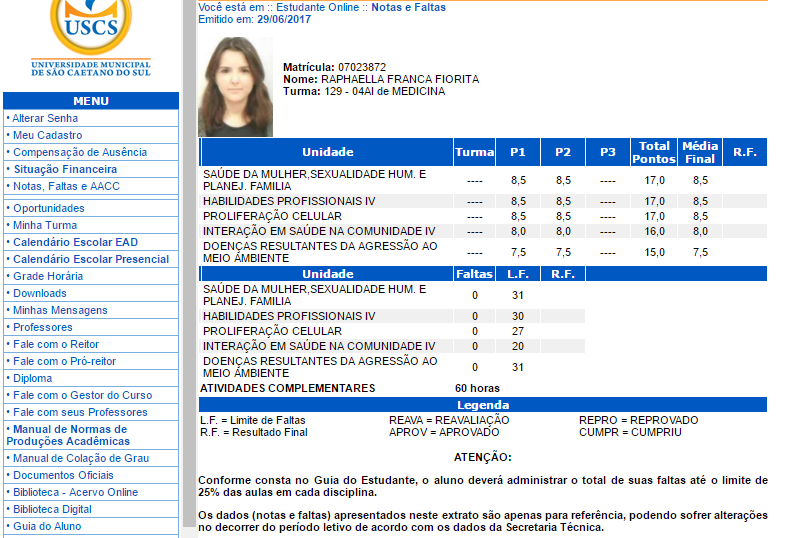View the Grade Horária page
Image resolution: width=807 pixels, height=538 pixels.
[x=48, y=276]
